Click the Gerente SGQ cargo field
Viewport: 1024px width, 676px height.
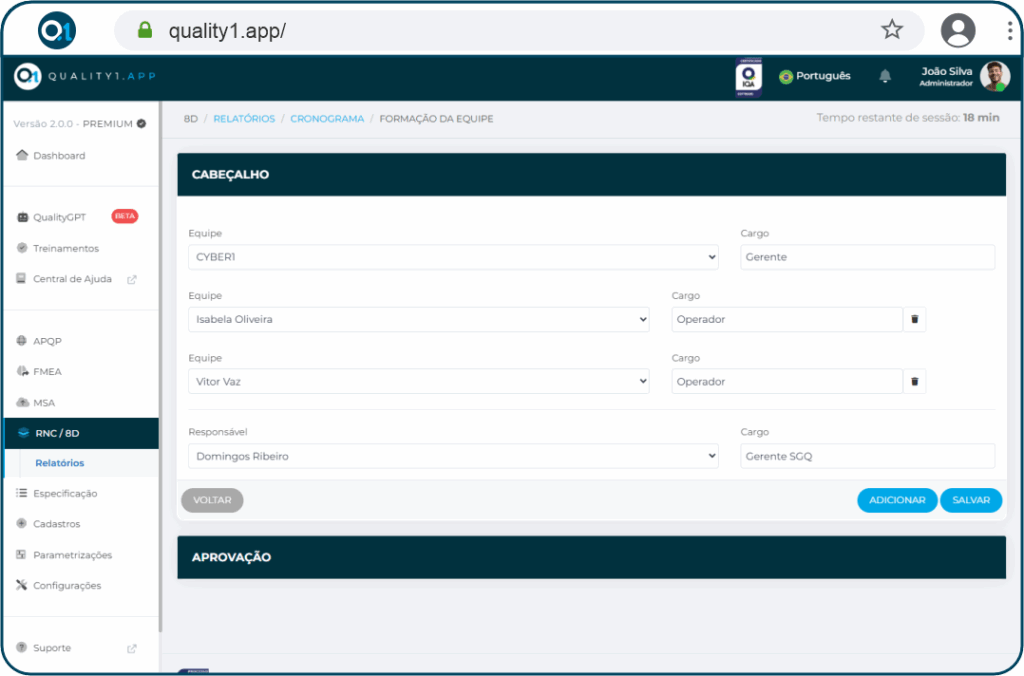point(867,456)
